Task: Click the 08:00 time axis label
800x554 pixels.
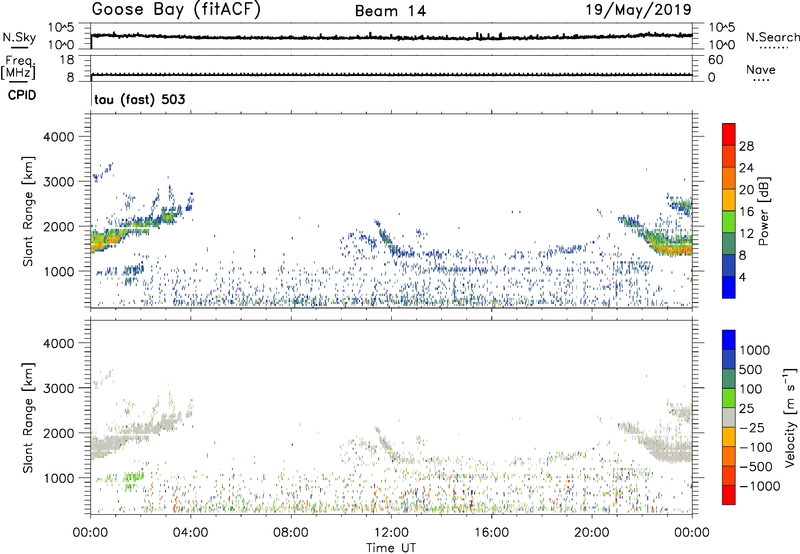Action: tap(291, 533)
